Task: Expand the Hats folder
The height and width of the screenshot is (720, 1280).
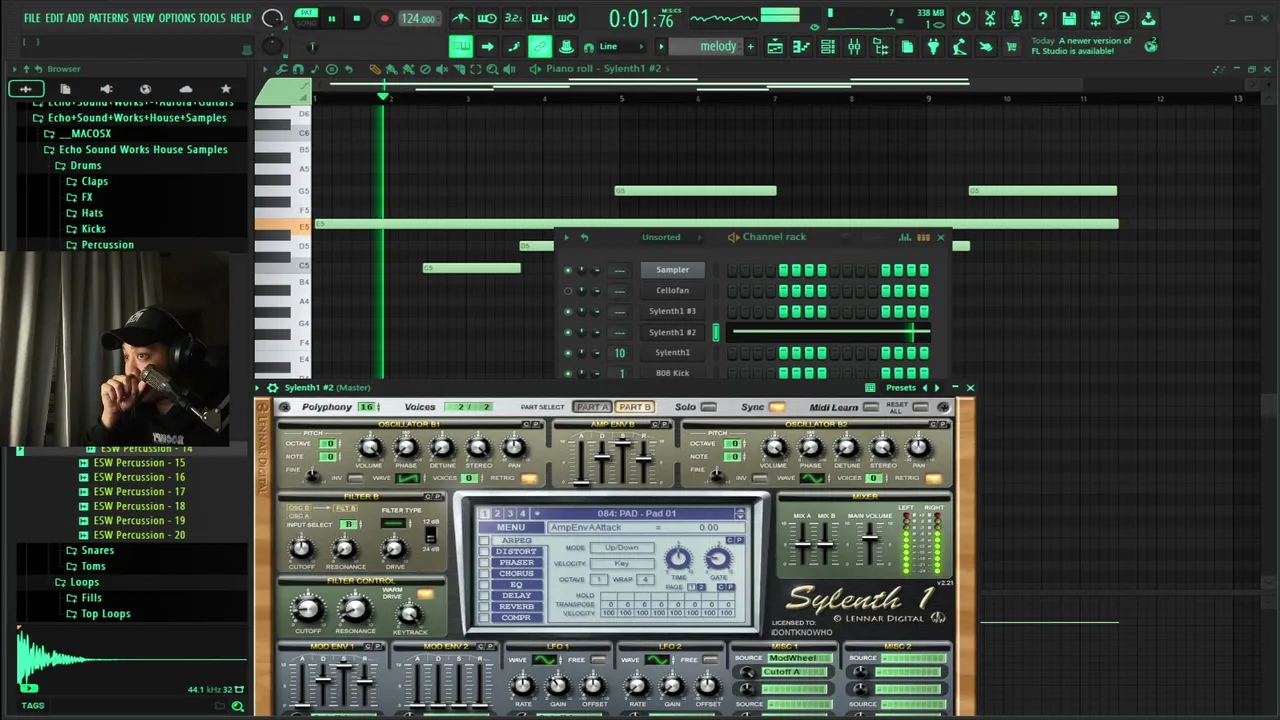Action: (x=92, y=213)
